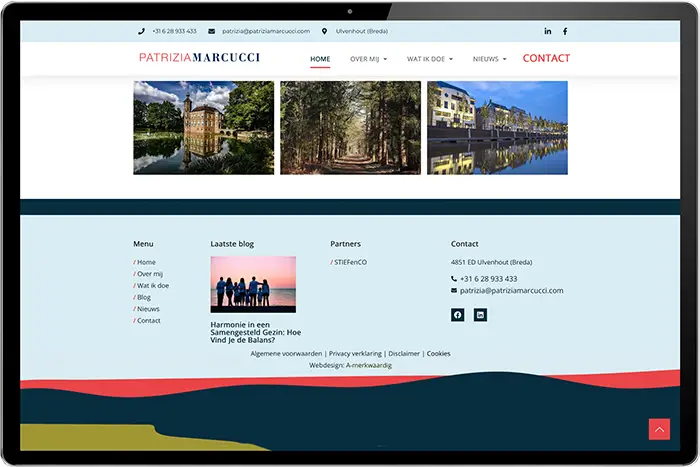The image size is (700, 467).
Task: Open the latest blog family silhouette image
Action: (253, 284)
